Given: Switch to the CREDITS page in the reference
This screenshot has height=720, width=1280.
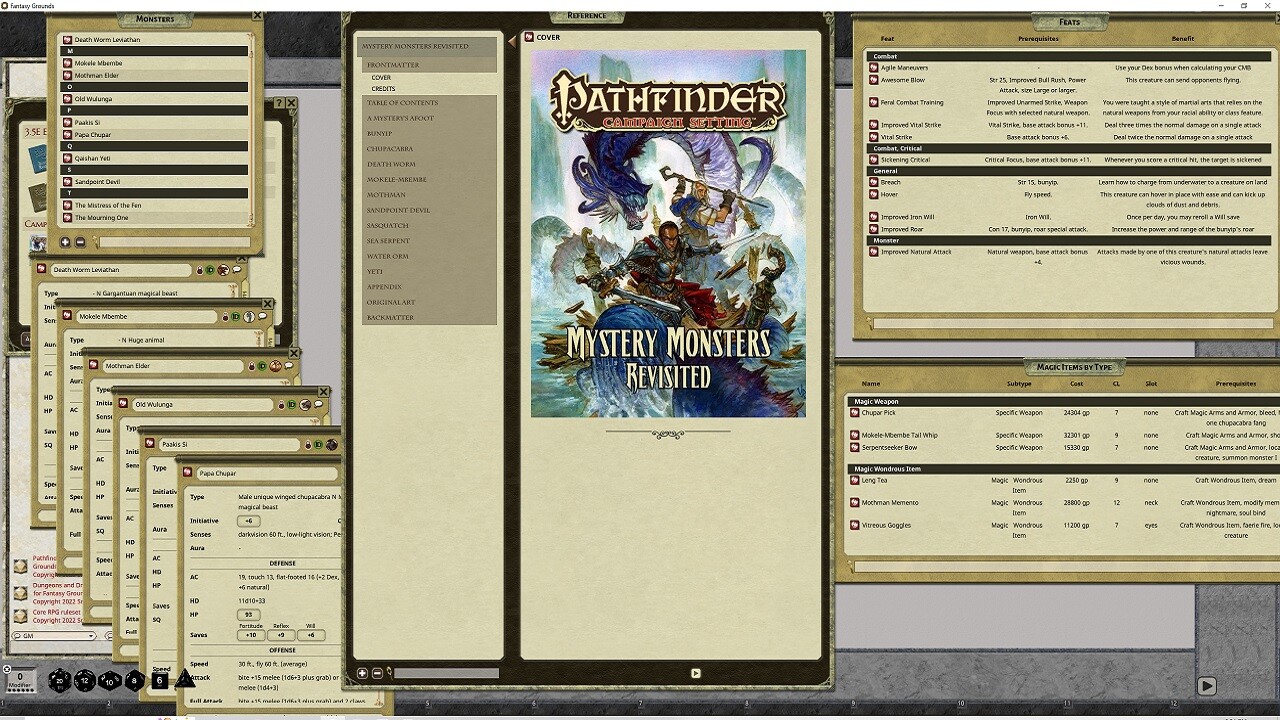Looking at the screenshot, I should point(385,88).
